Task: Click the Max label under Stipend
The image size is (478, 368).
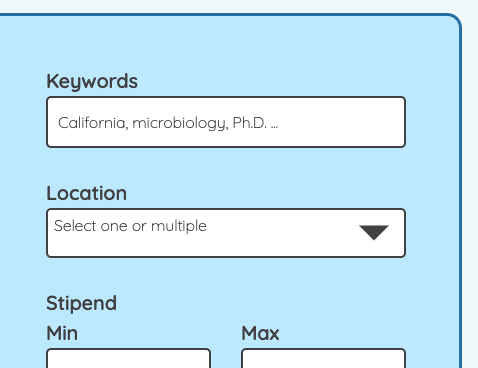Action: click(x=260, y=333)
